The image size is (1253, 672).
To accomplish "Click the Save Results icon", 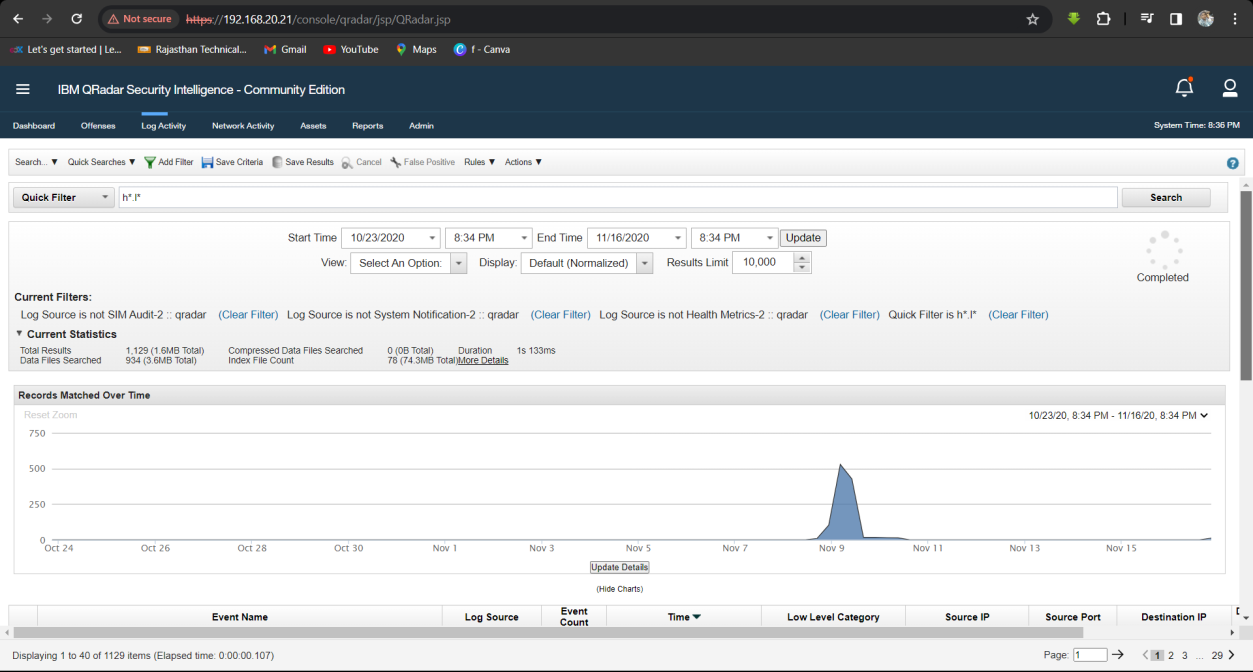I will coord(277,162).
